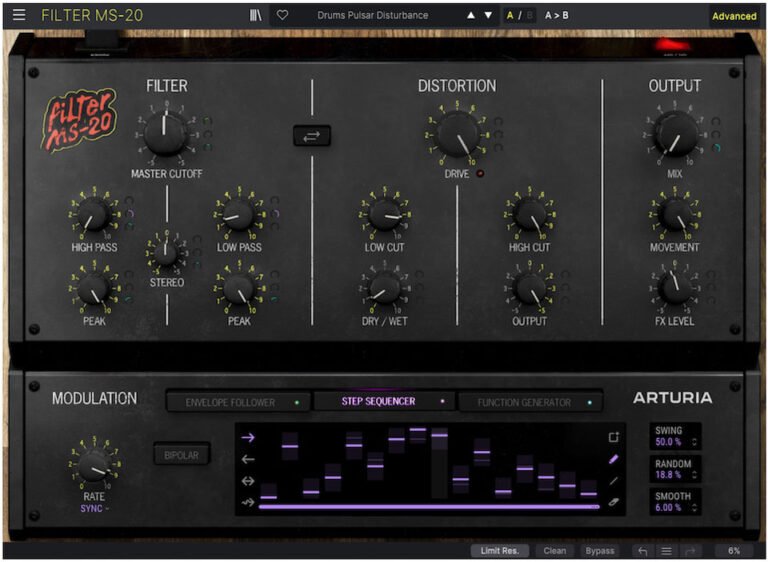The image size is (768, 562).
Task: Click the sequencer length bar
Action: point(429,507)
